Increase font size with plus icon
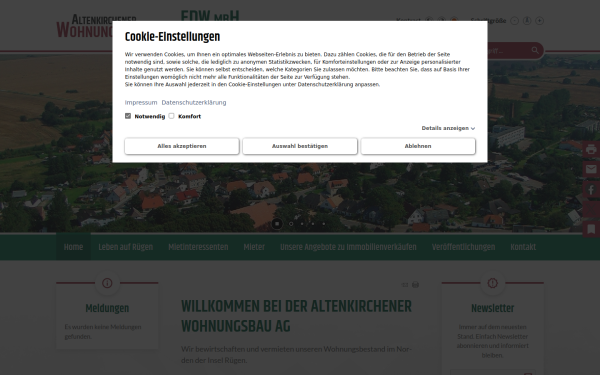 click(x=540, y=21)
